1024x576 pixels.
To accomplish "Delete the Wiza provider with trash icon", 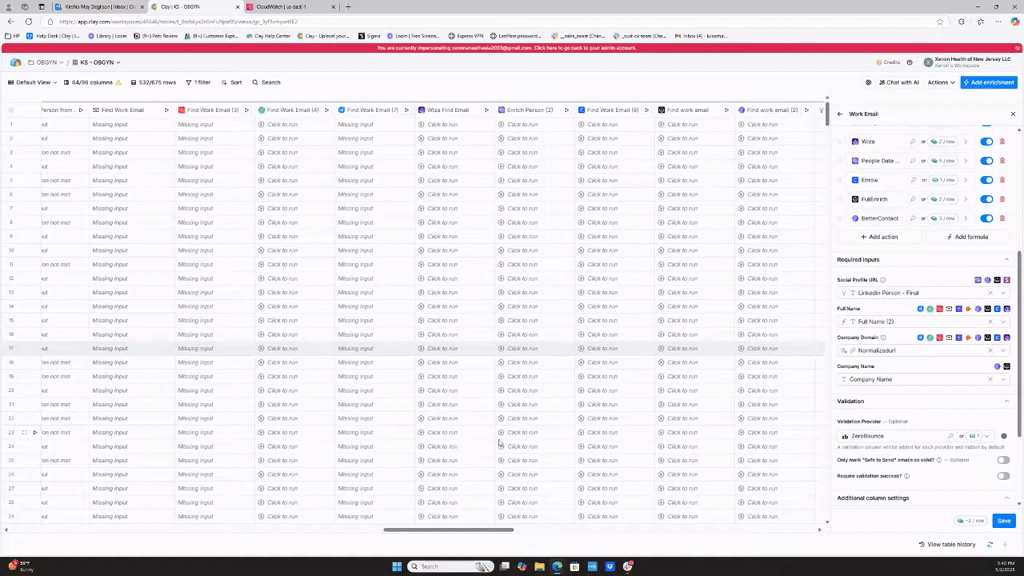I will [1002, 142].
